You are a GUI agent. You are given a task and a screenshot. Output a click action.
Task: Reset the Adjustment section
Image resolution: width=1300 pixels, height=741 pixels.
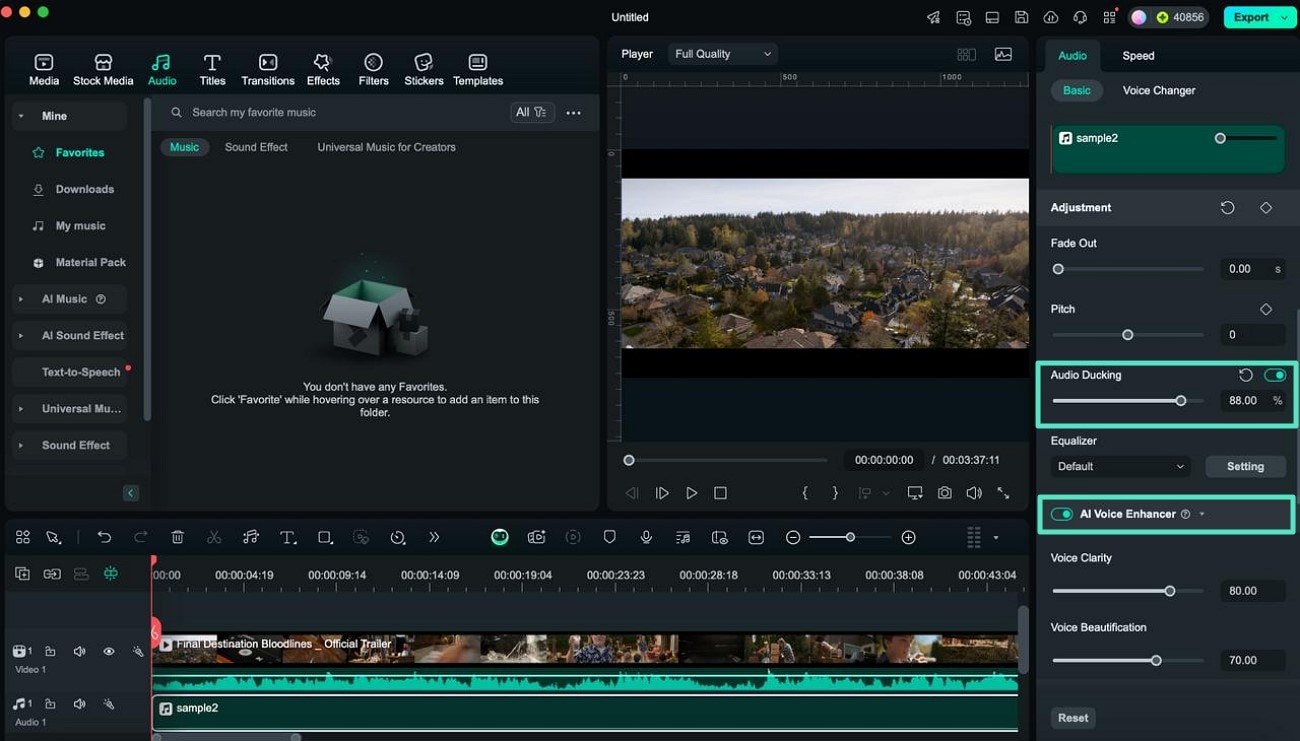[x=1227, y=207]
